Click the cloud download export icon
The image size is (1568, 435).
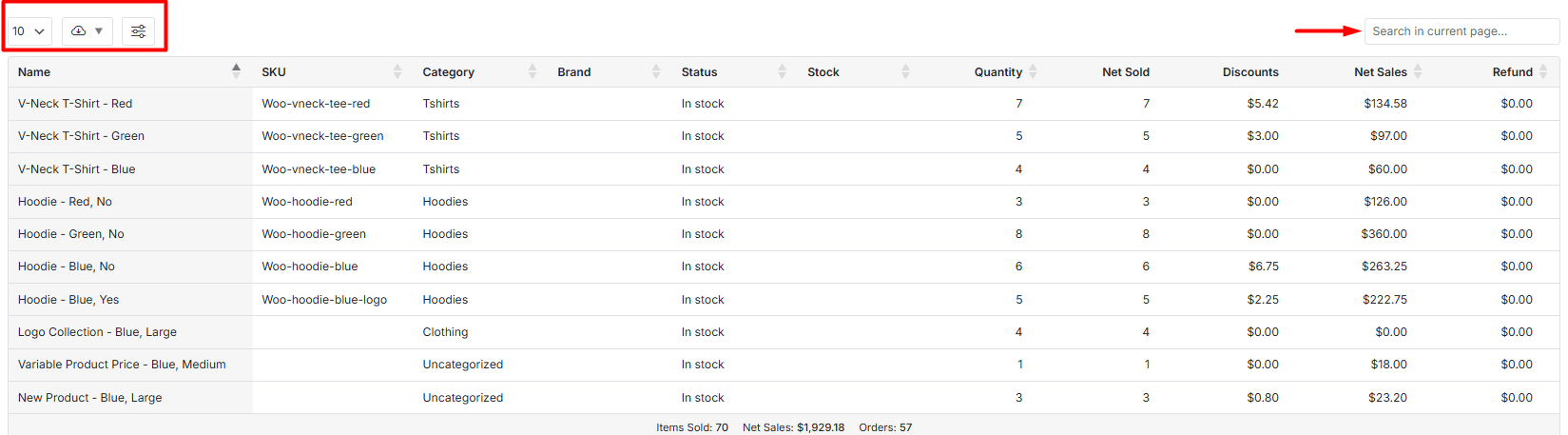(79, 31)
